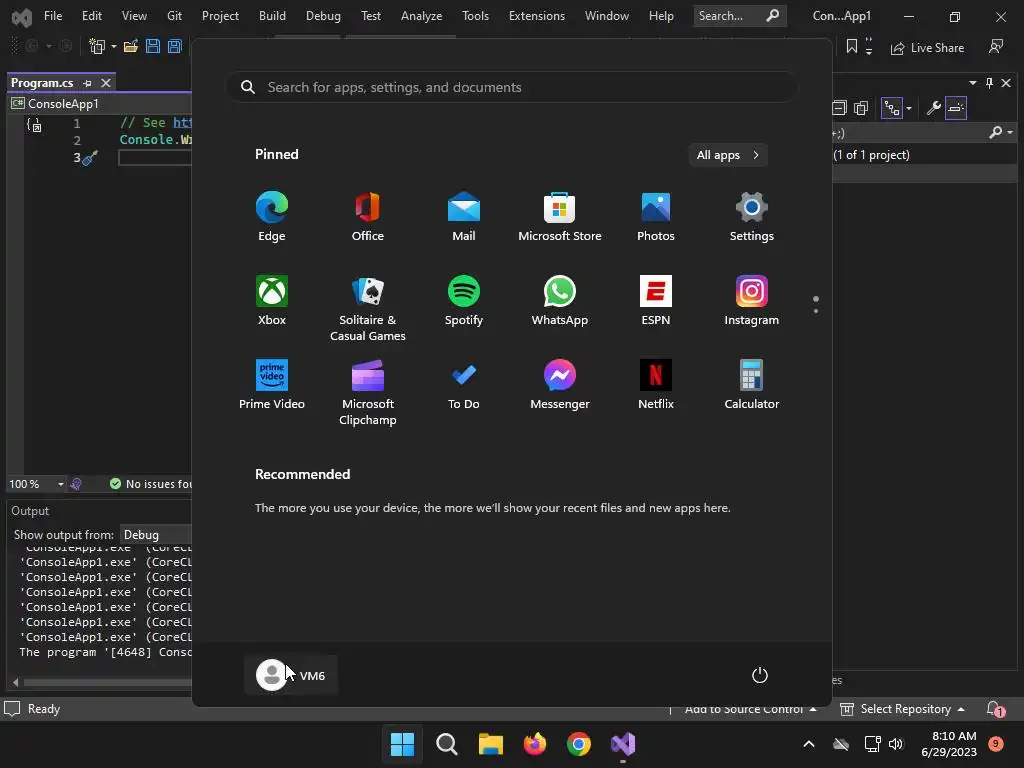Open editor zoom 100 % dropdown

pyautogui.click(x=60, y=484)
